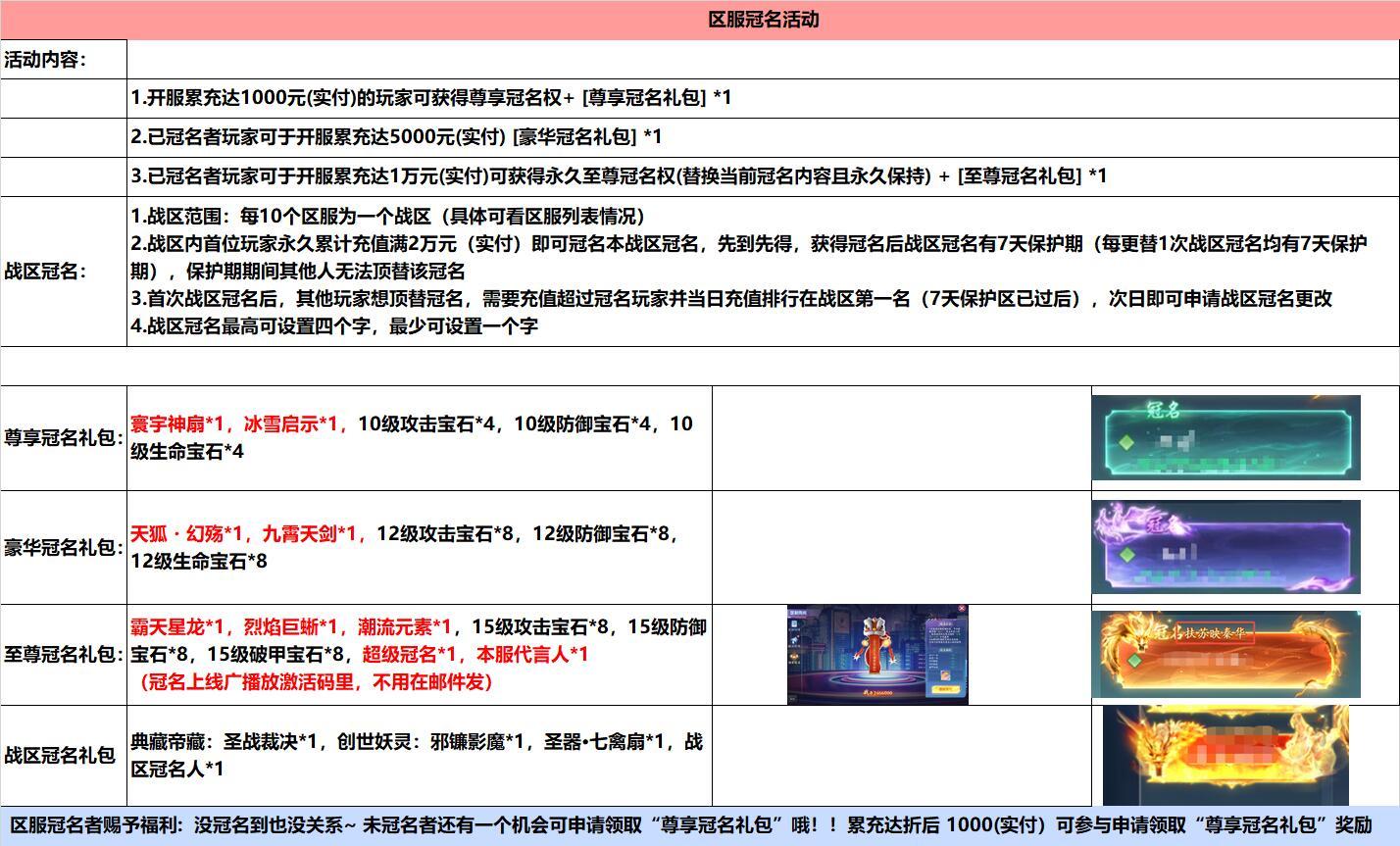This screenshot has width=1400, height=846.
Task: Select the 战区冠名 row label cell
Action: [x=64, y=272]
